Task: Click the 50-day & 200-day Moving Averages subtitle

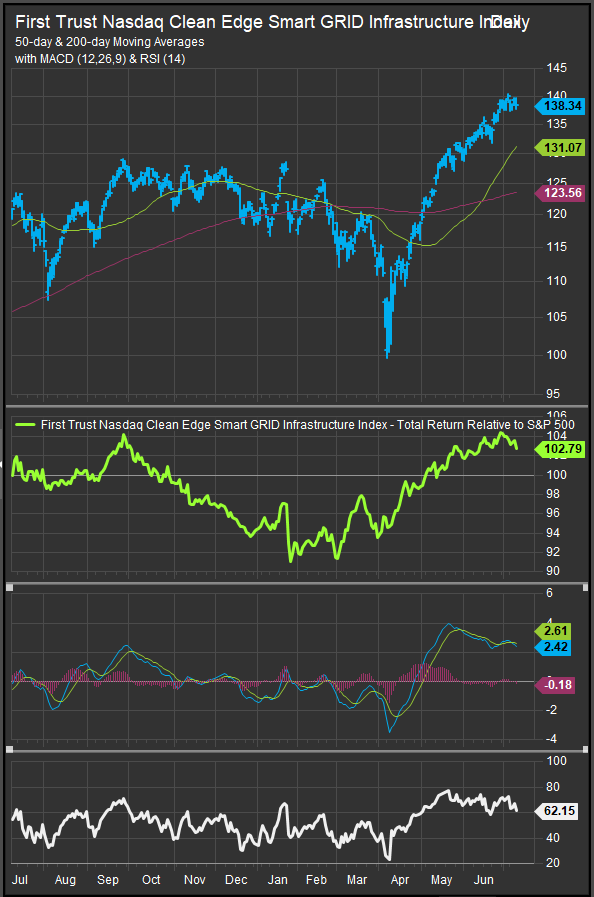Action: click(109, 42)
